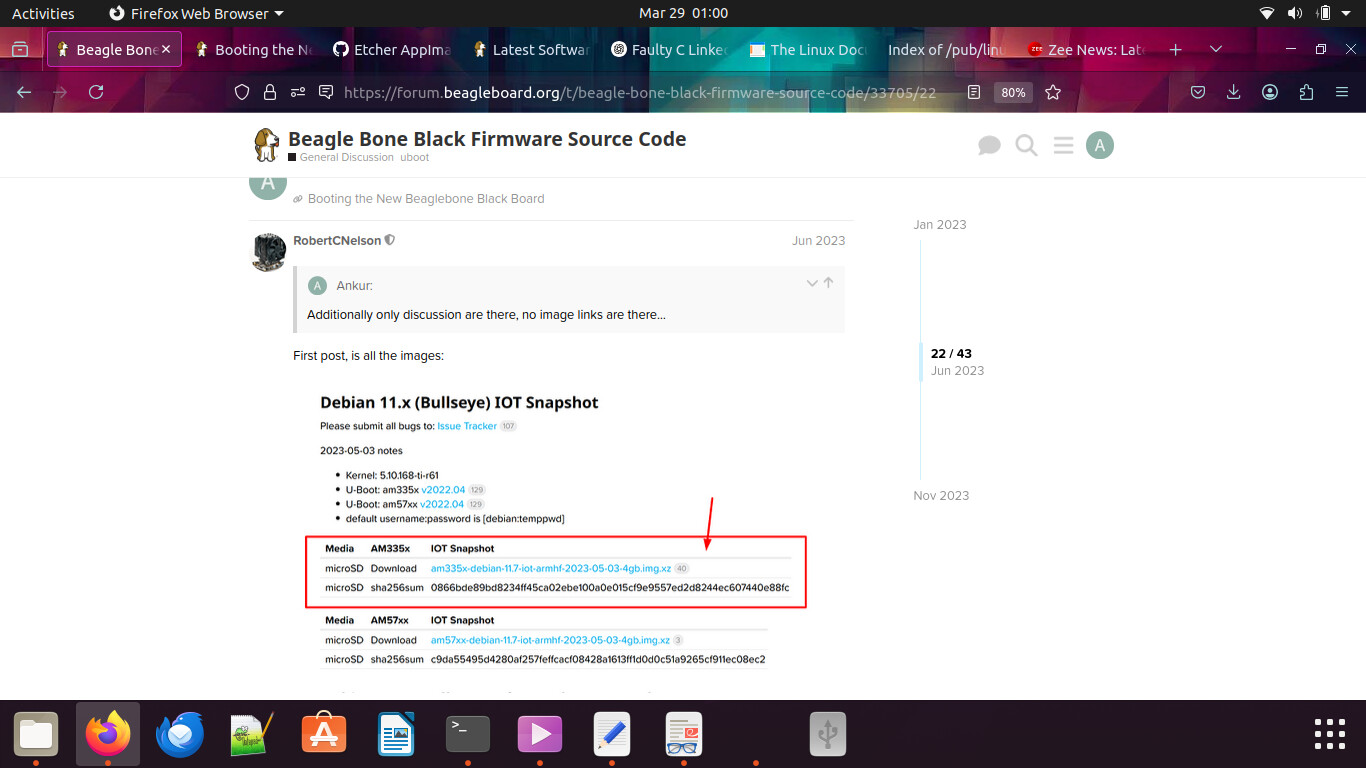1366x768 pixels.
Task: Switch to Index of /pub/linux tab
Action: 947,49
